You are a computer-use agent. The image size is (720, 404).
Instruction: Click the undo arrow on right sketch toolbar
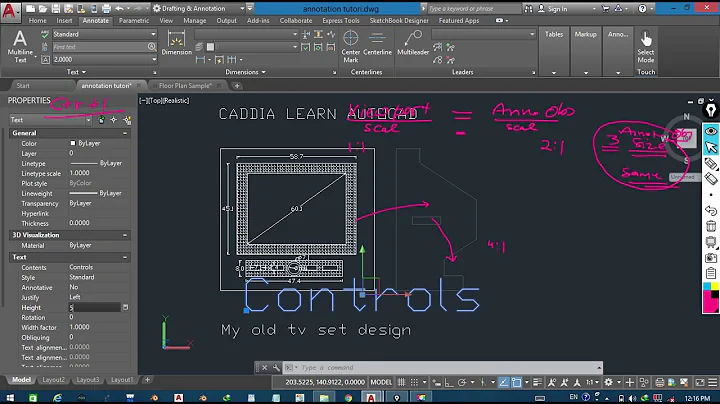tap(711, 210)
